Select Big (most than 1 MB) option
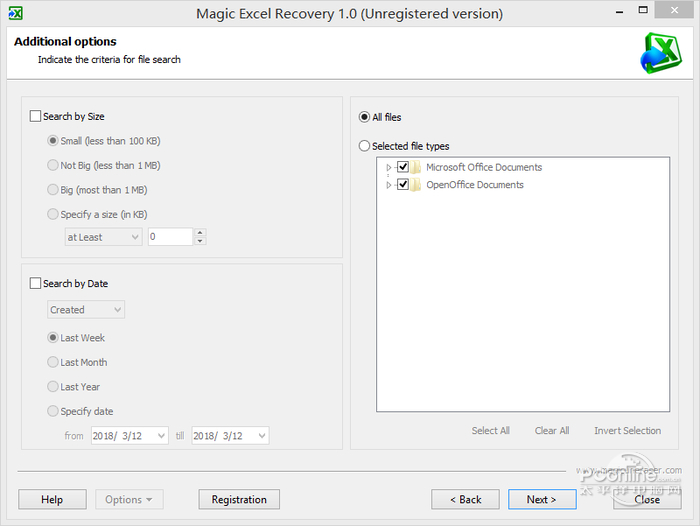This screenshot has width=700, height=526. [x=53, y=190]
